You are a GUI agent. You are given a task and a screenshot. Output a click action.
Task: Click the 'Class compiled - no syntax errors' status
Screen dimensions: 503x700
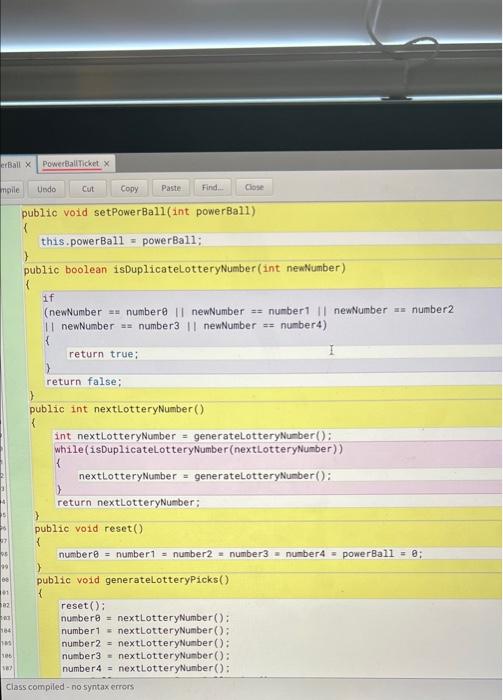click(x=70, y=687)
